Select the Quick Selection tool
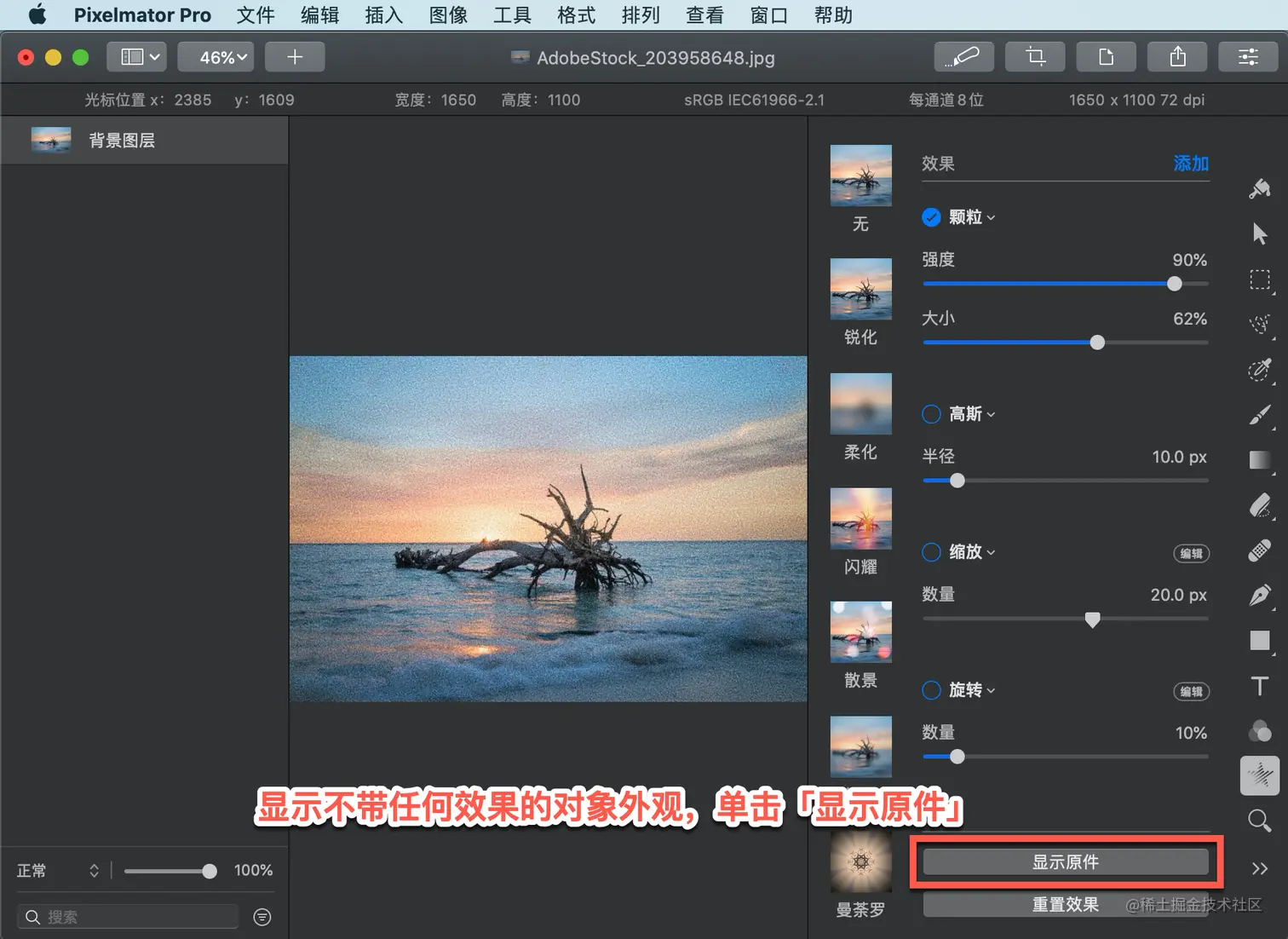Image resolution: width=1288 pixels, height=939 pixels. click(1260, 324)
